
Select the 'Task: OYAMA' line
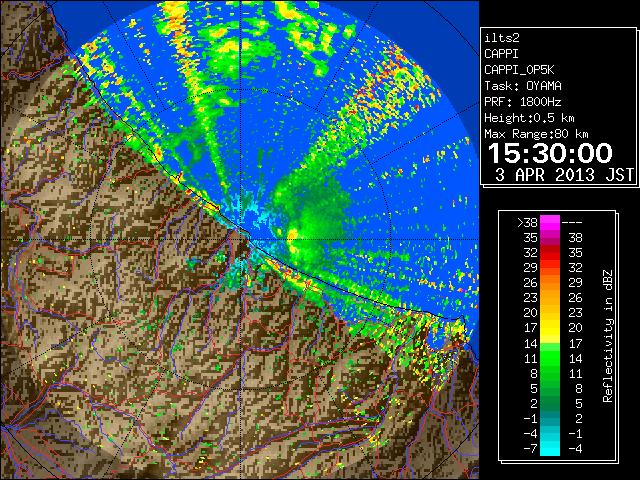tap(522, 86)
